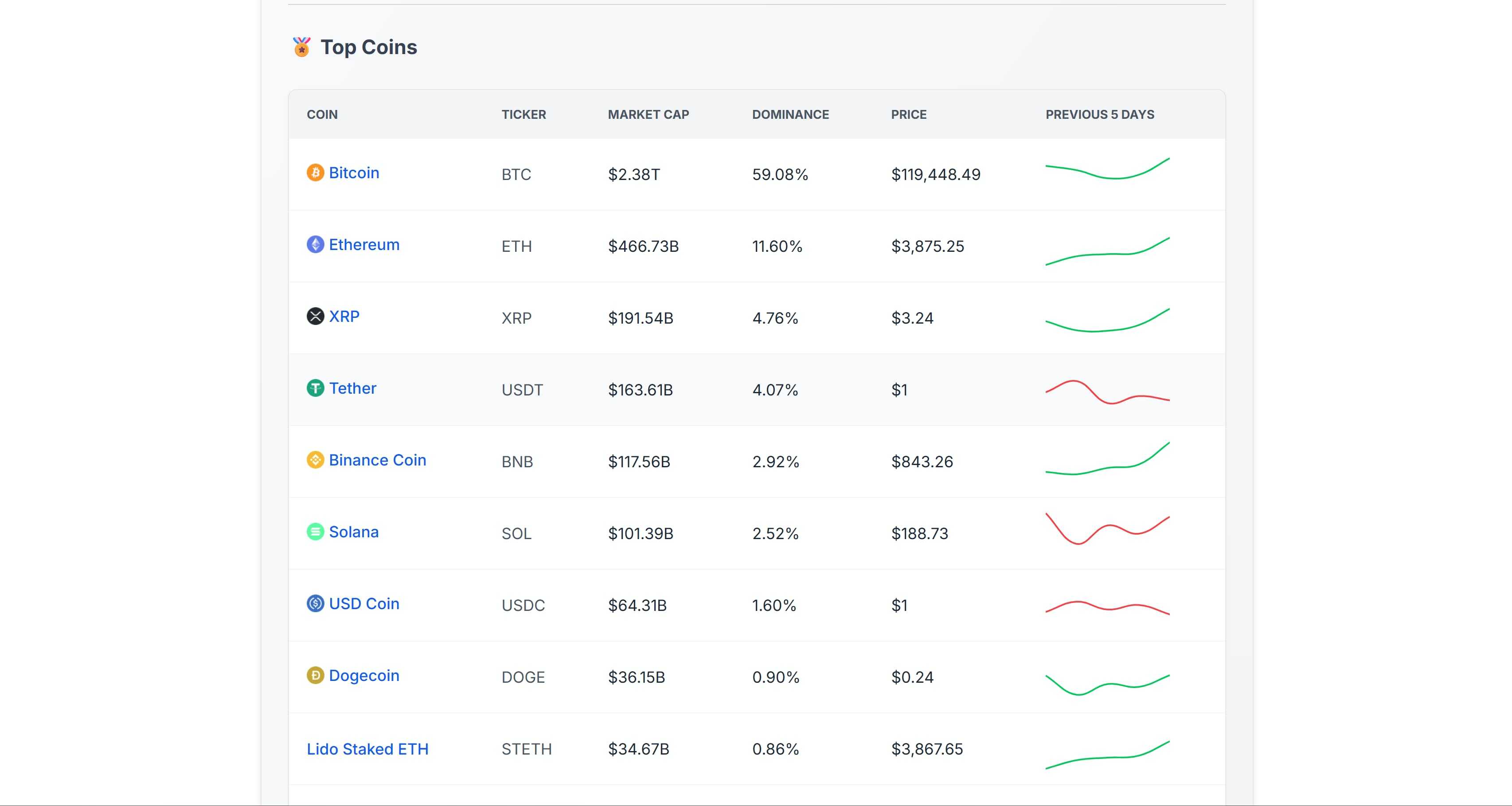Image resolution: width=1512 pixels, height=806 pixels.
Task: Open the Solana coin page link
Action: [x=353, y=532]
